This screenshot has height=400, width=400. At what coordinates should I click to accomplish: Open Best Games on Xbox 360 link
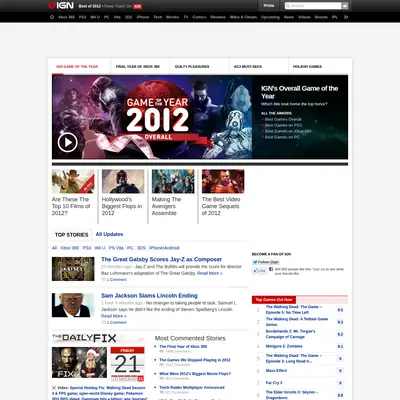[288, 131]
